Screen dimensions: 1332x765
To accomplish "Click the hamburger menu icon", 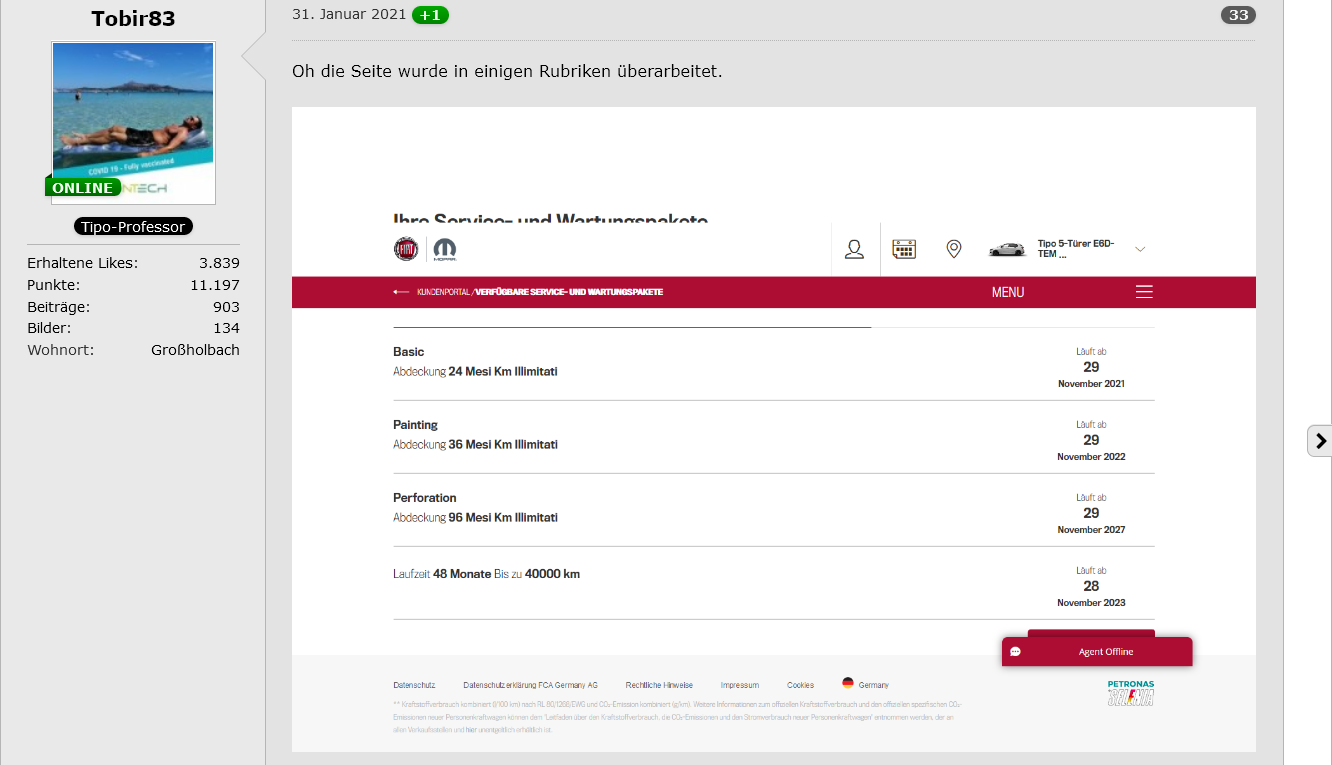I will pyautogui.click(x=1144, y=292).
